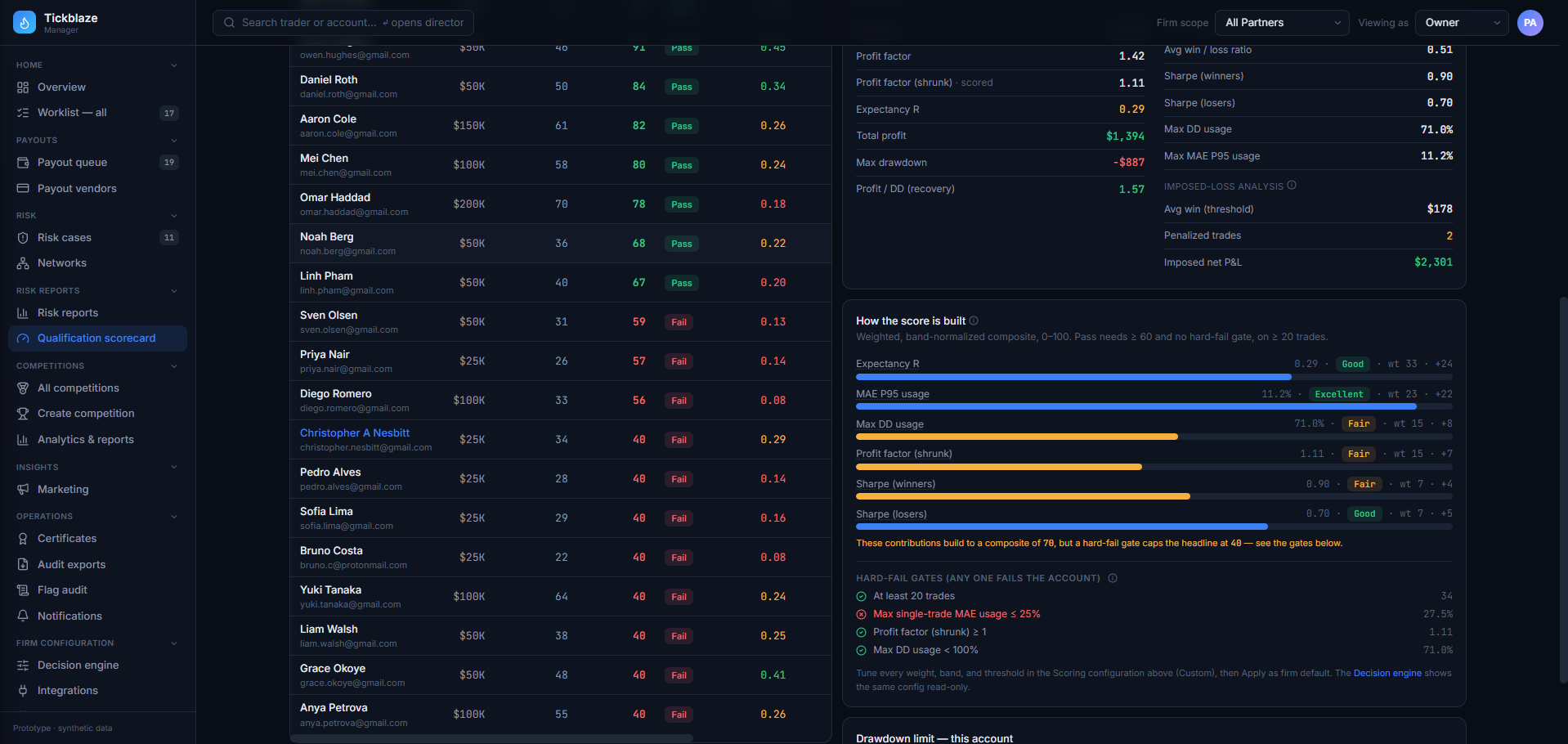This screenshot has height=744, width=1568.
Task: Go to Payout queue page
Action: pyautogui.click(x=97, y=163)
